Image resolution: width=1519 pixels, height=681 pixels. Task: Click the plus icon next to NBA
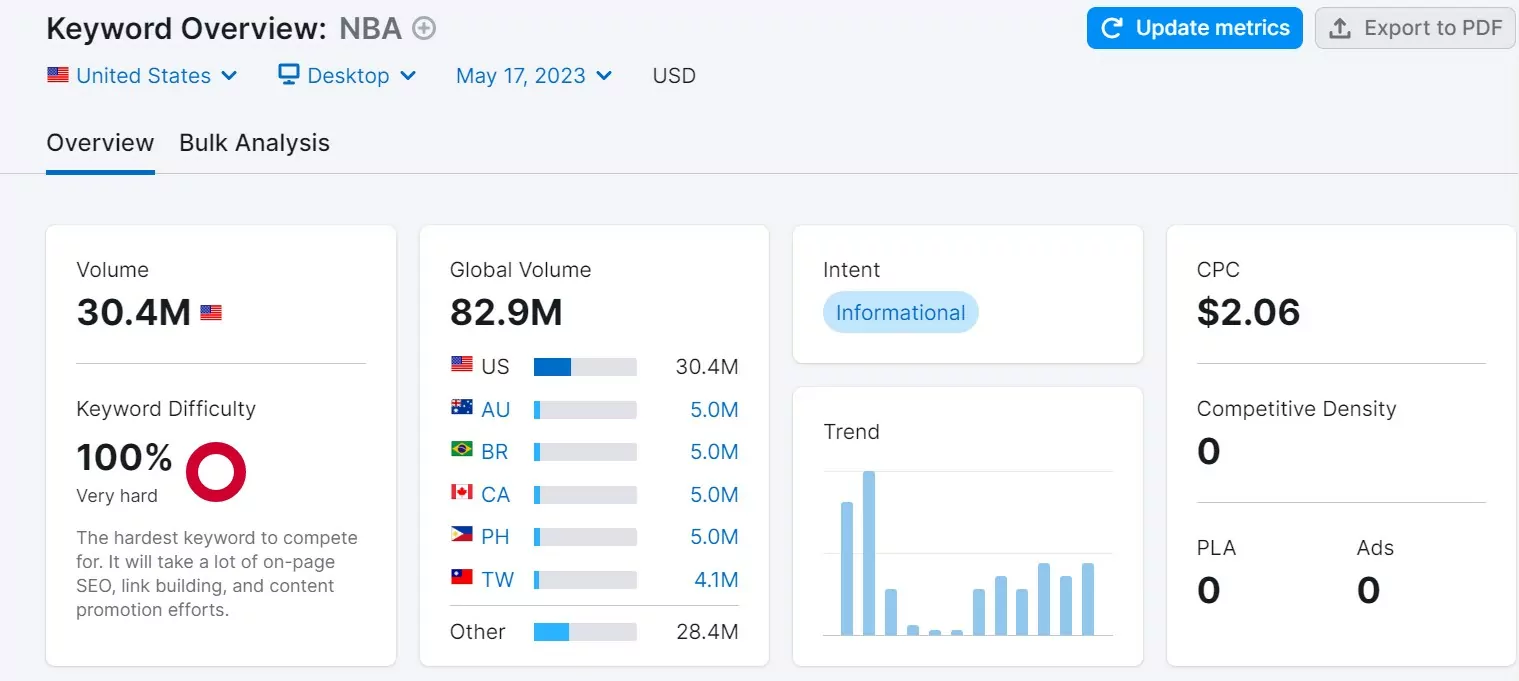click(x=423, y=28)
